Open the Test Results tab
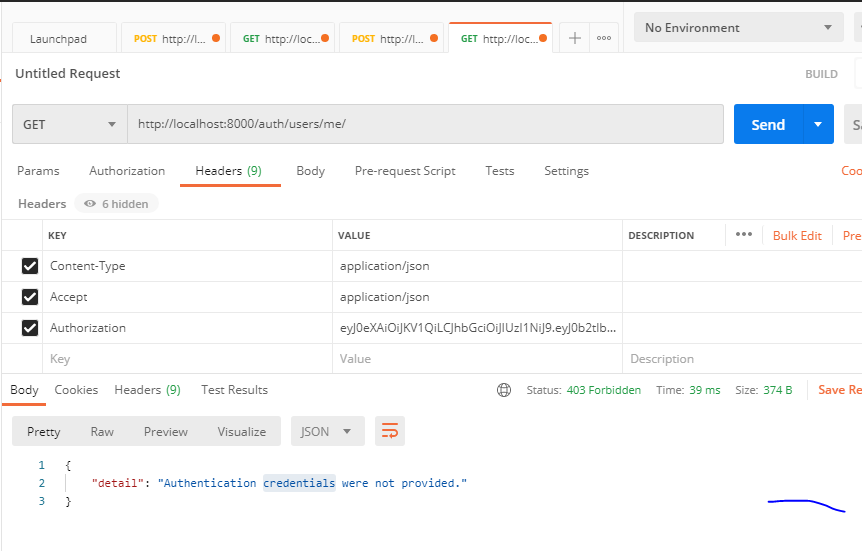 point(234,390)
